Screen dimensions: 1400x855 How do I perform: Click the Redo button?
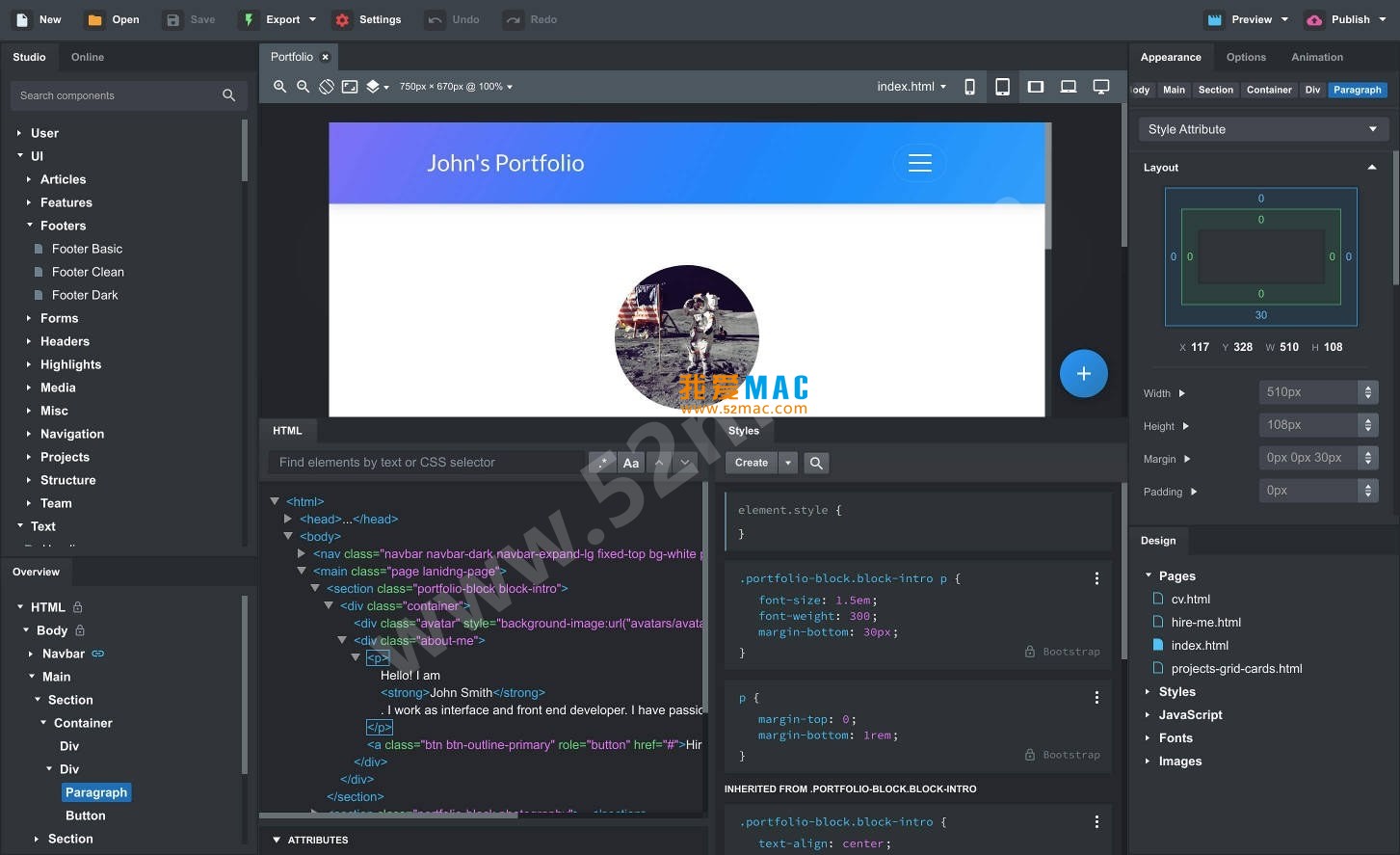(x=531, y=19)
